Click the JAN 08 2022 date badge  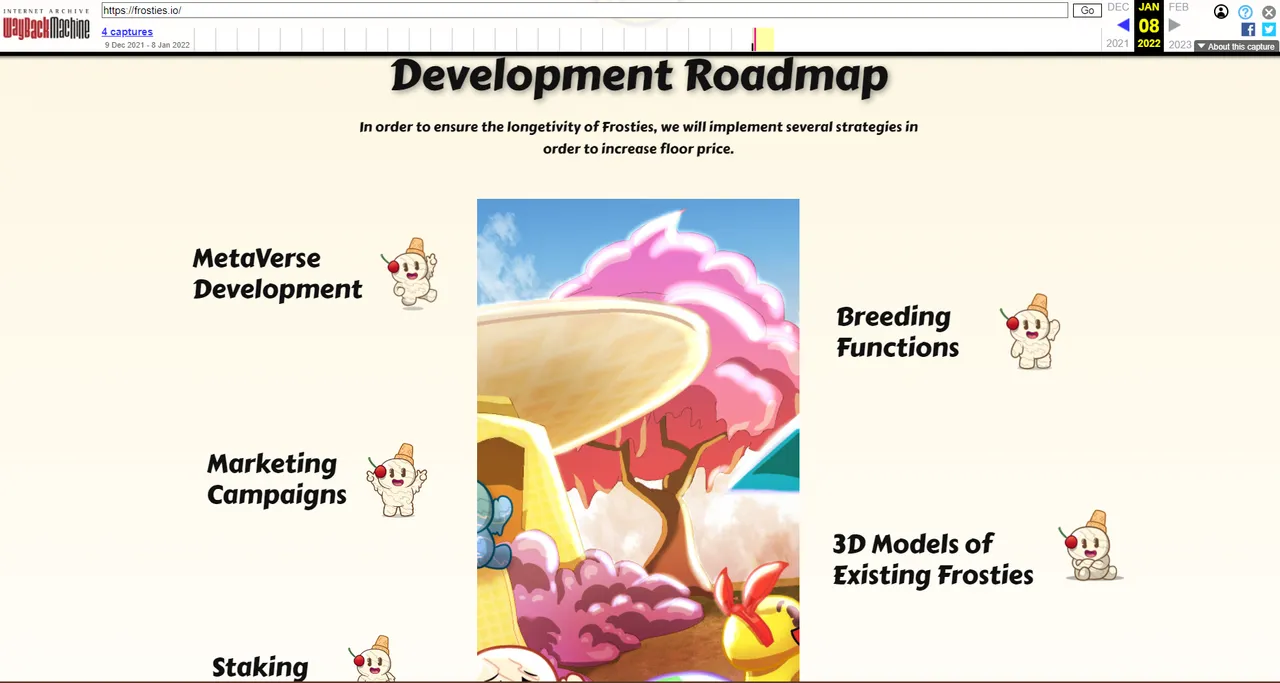[1149, 26]
